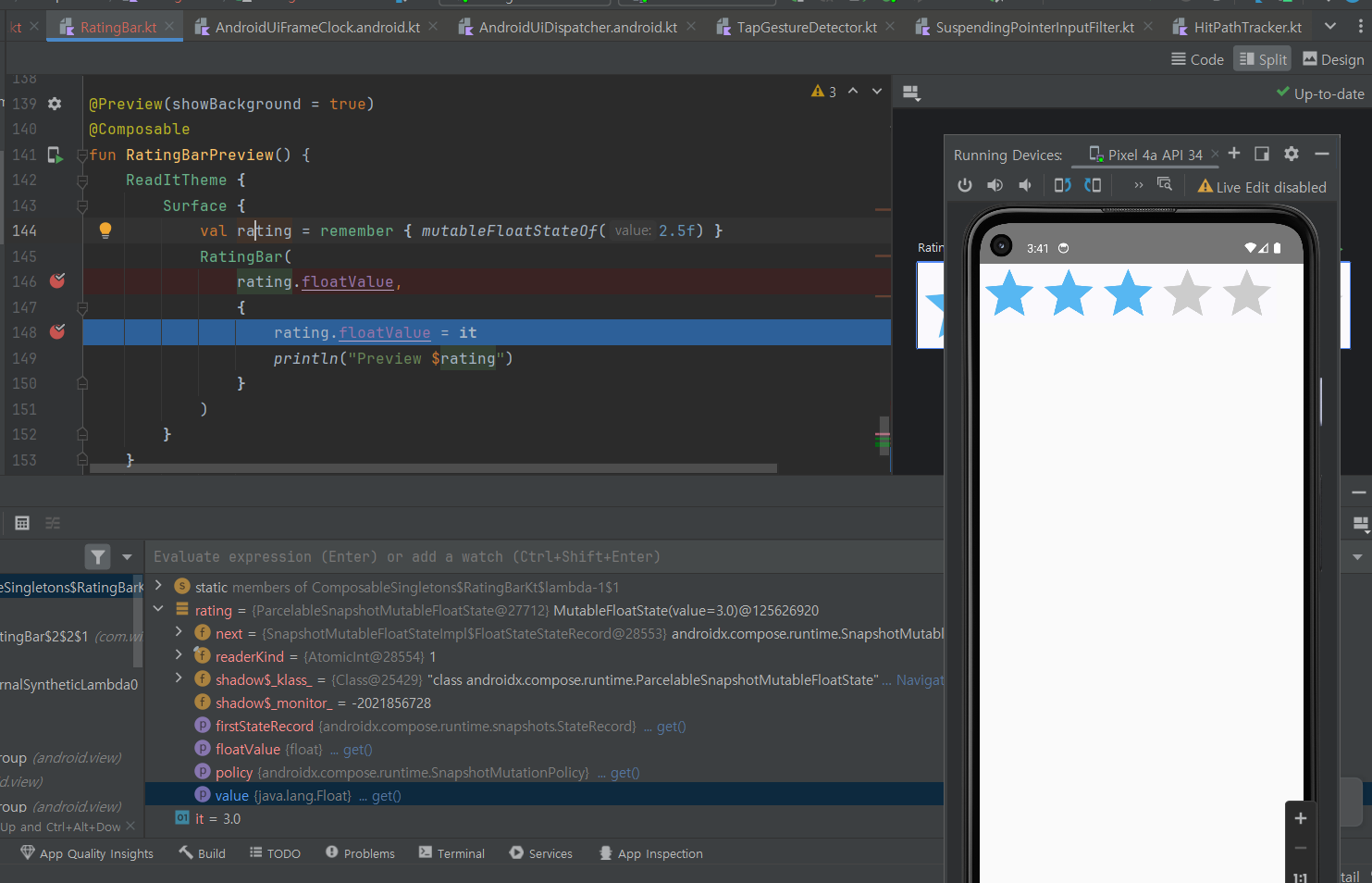This screenshot has width=1372, height=883.
Task: Add a new running device tab
Action: [x=1234, y=154]
